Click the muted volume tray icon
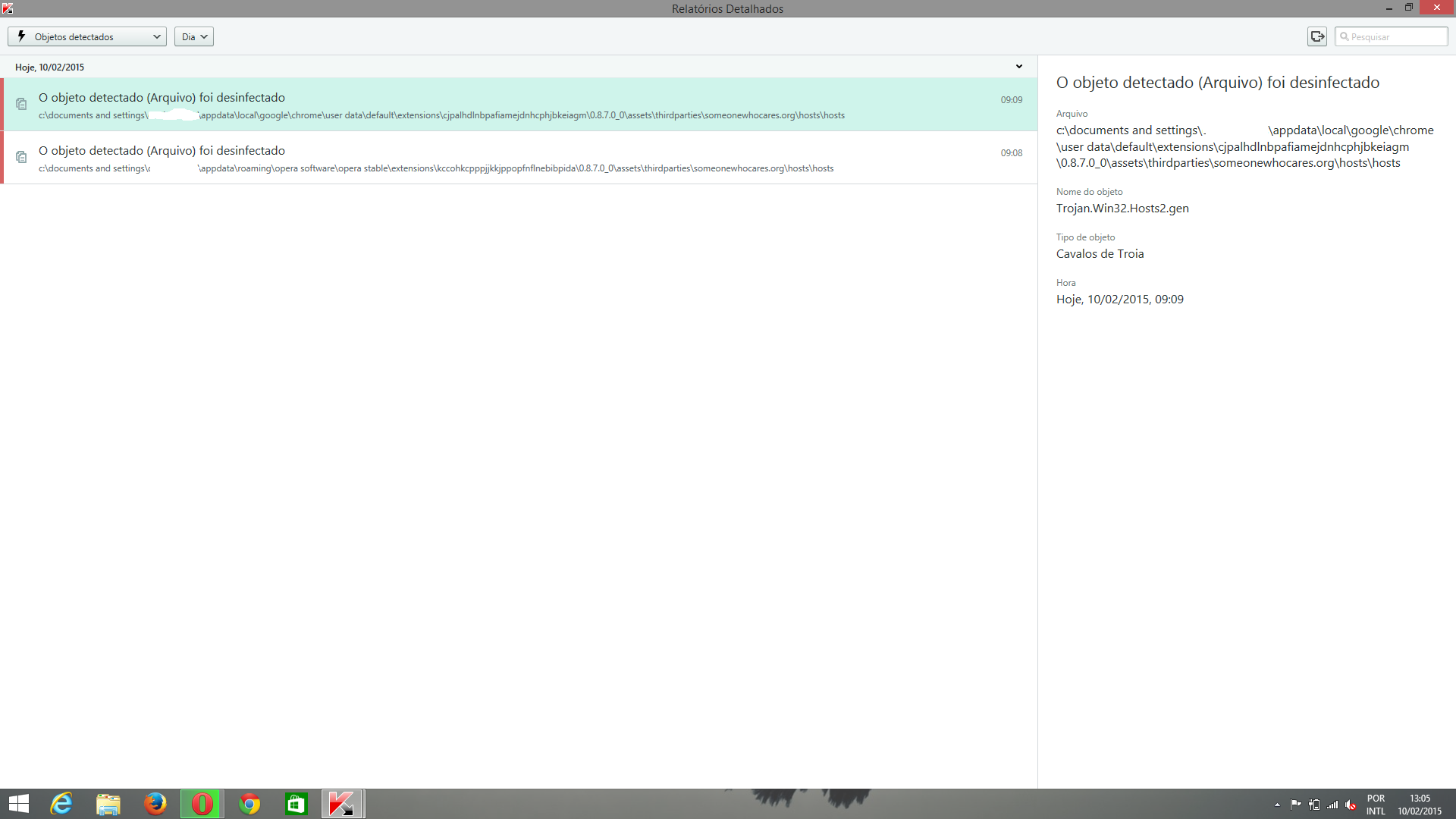Viewport: 1456px width, 819px height. (1351, 805)
